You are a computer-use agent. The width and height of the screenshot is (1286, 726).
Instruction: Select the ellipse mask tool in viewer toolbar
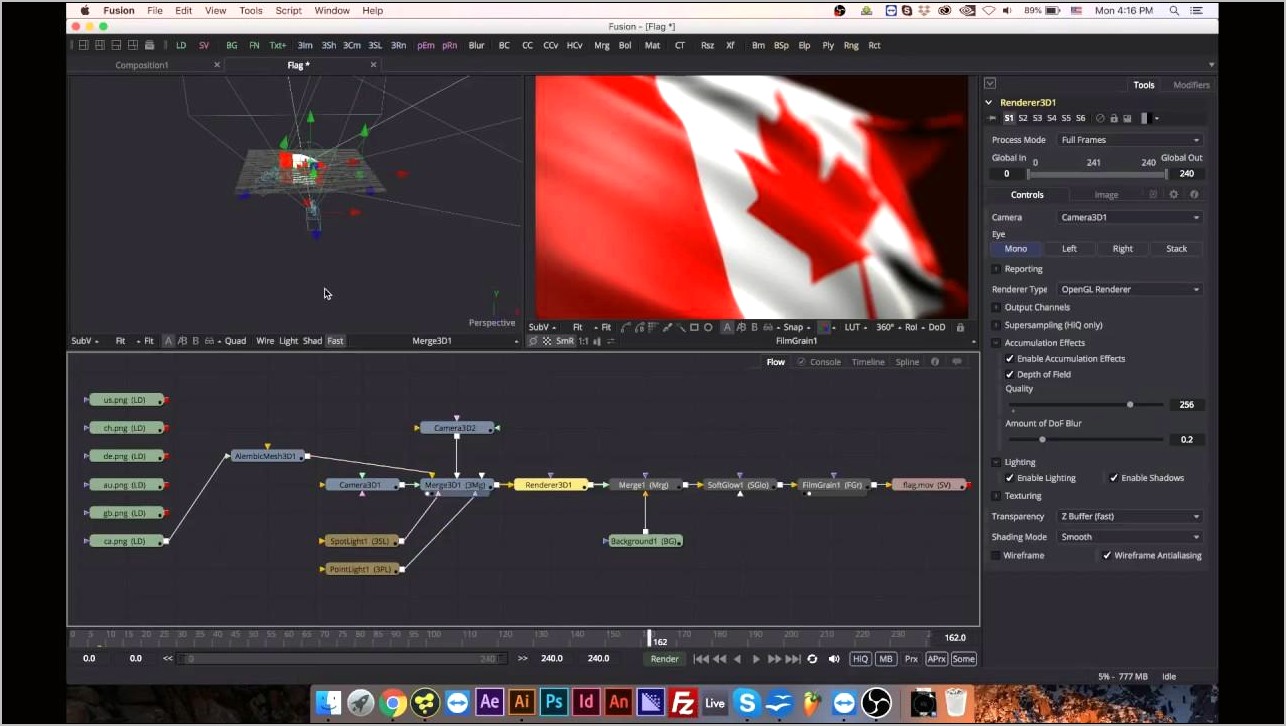click(x=708, y=327)
